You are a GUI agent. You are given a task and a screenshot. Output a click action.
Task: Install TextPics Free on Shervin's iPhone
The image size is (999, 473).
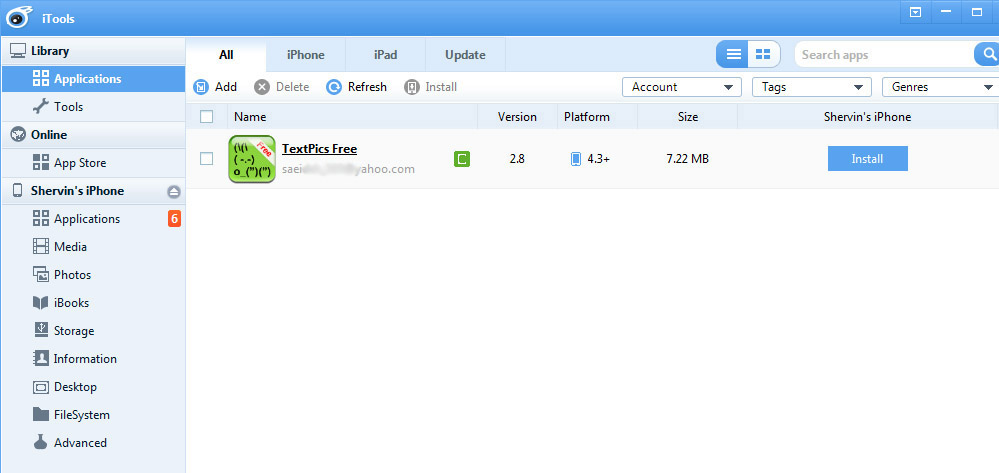point(867,159)
